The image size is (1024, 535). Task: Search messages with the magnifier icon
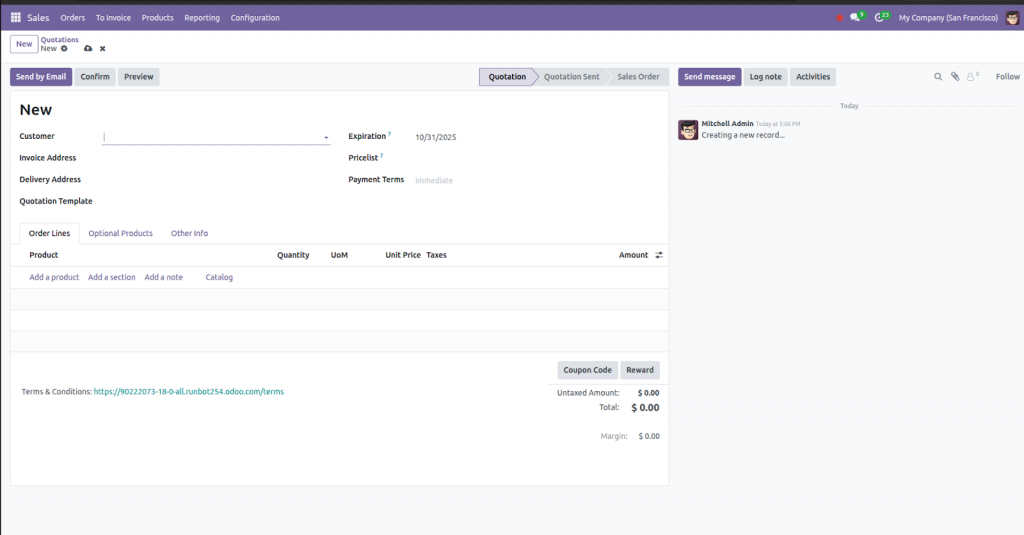point(938,77)
